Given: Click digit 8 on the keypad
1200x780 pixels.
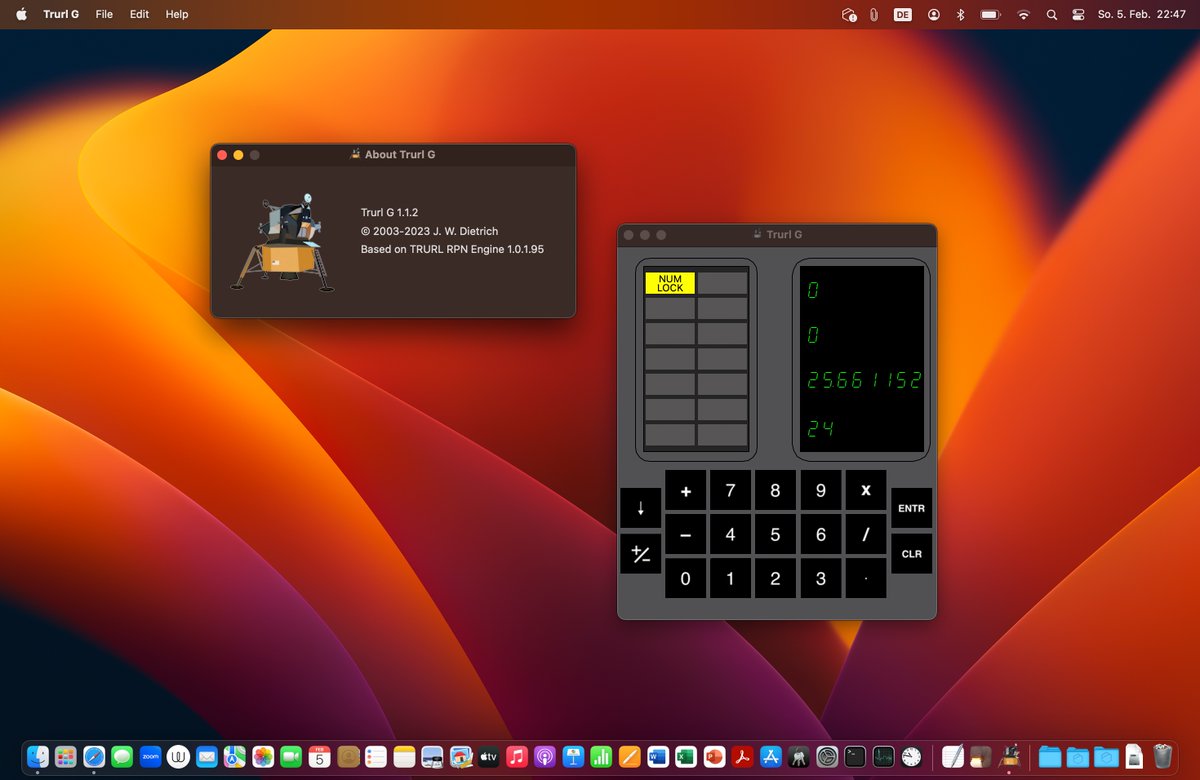Looking at the screenshot, I should tap(775, 490).
